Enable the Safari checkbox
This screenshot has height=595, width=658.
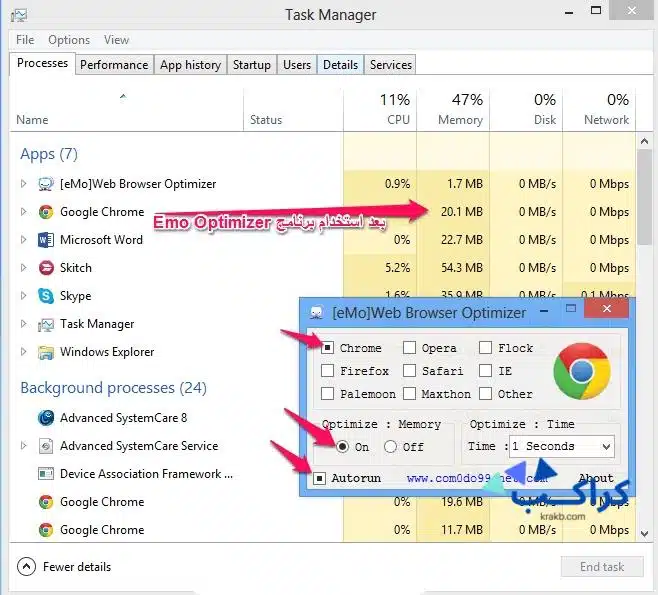tap(409, 371)
